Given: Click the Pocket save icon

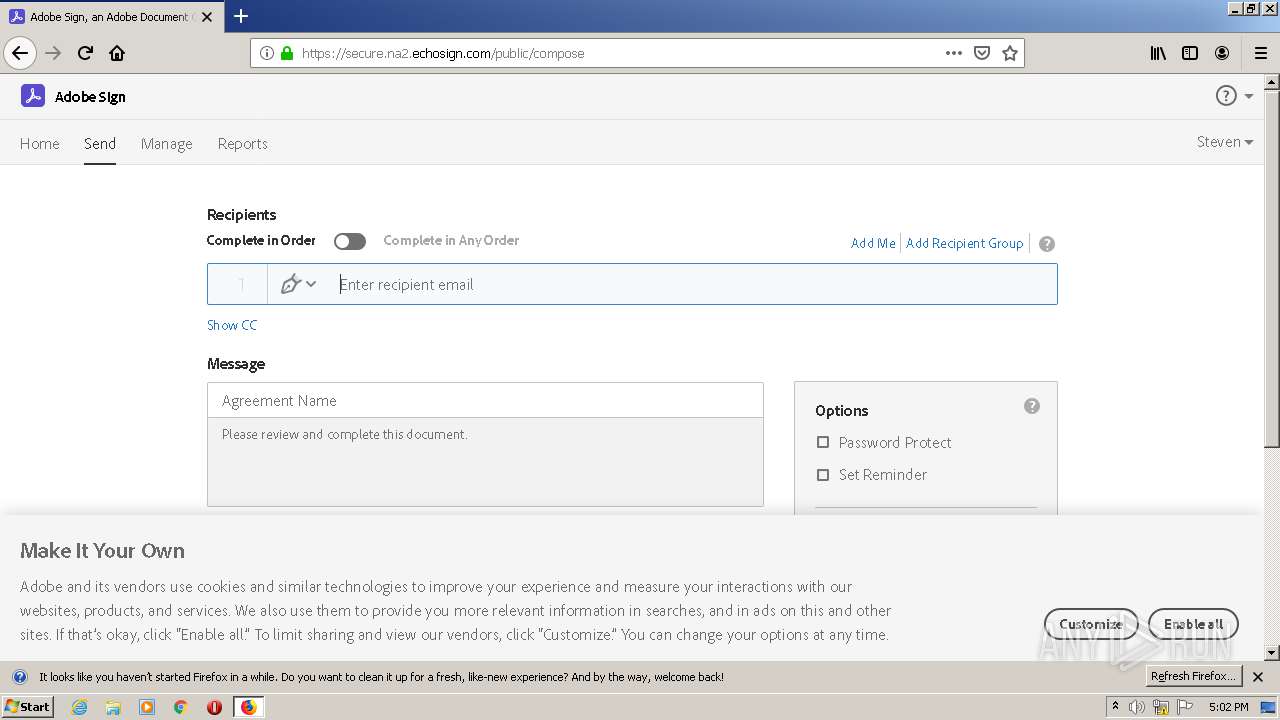Looking at the screenshot, I should (x=982, y=53).
